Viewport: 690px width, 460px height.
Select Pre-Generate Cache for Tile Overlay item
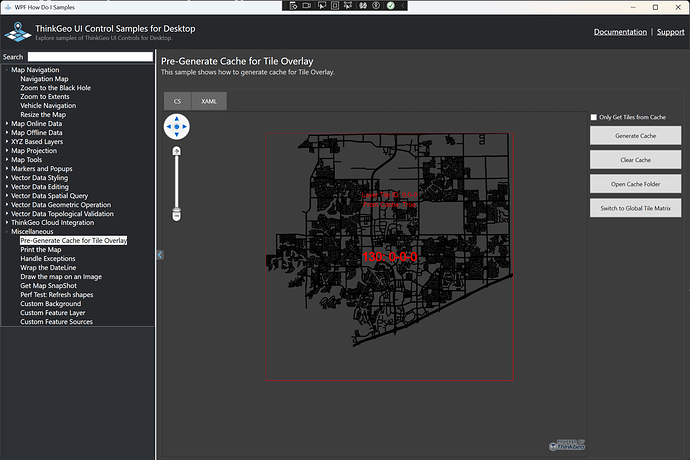[x=73, y=240]
